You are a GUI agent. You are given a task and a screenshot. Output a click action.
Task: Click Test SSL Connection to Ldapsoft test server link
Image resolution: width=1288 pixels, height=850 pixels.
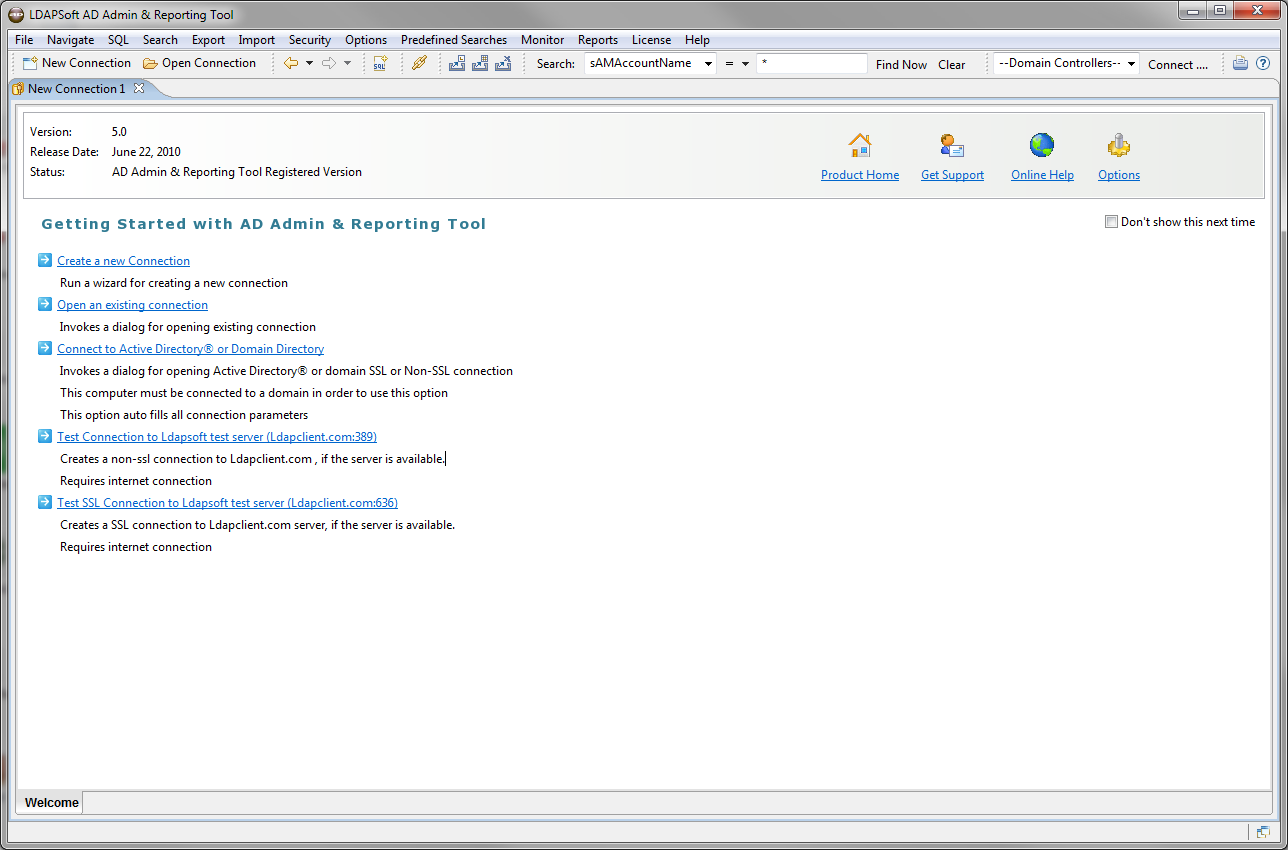coord(227,503)
